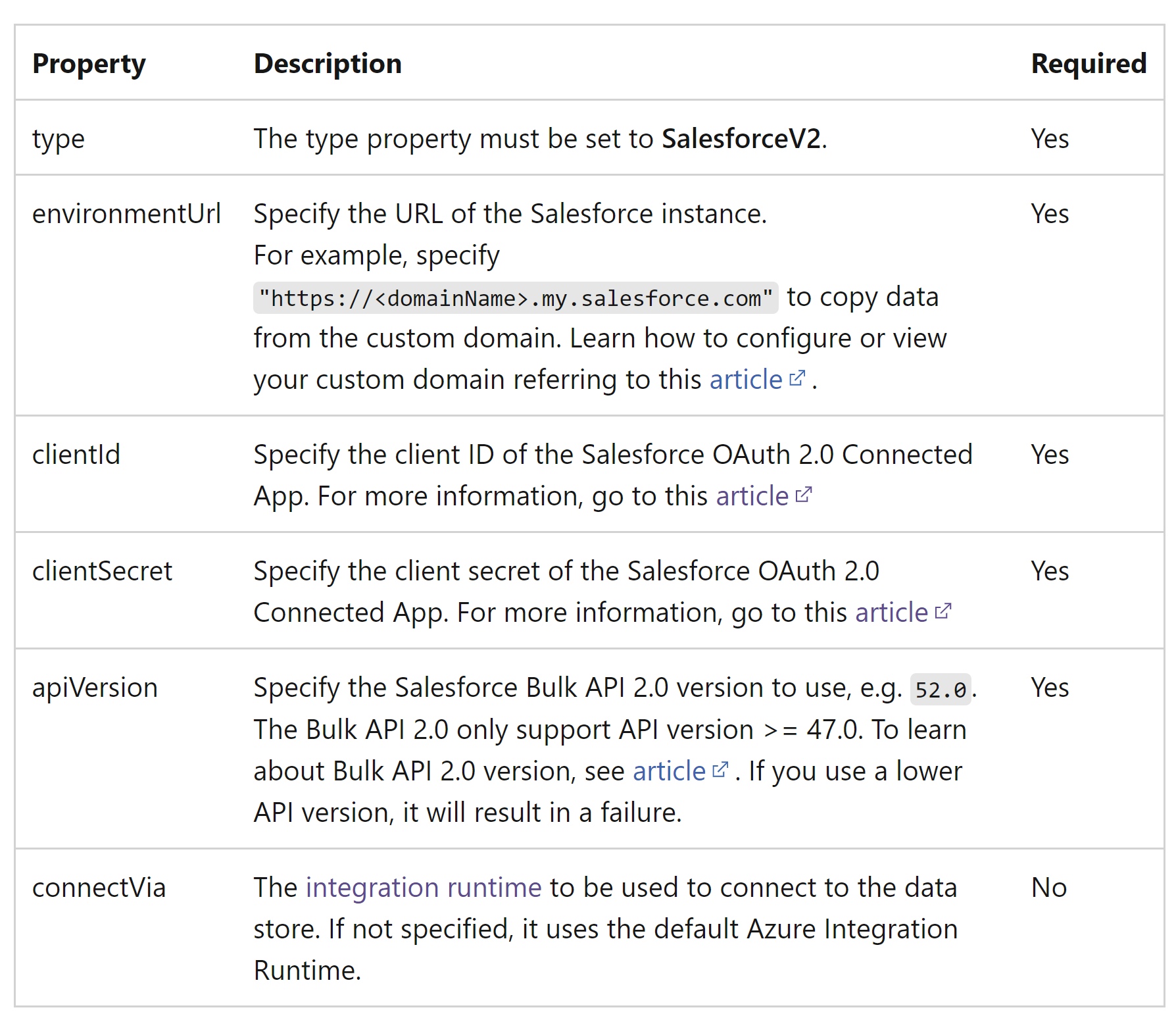Image resolution: width=1176 pixels, height=1016 pixels.
Task: Click the Description column header
Action: (x=328, y=64)
